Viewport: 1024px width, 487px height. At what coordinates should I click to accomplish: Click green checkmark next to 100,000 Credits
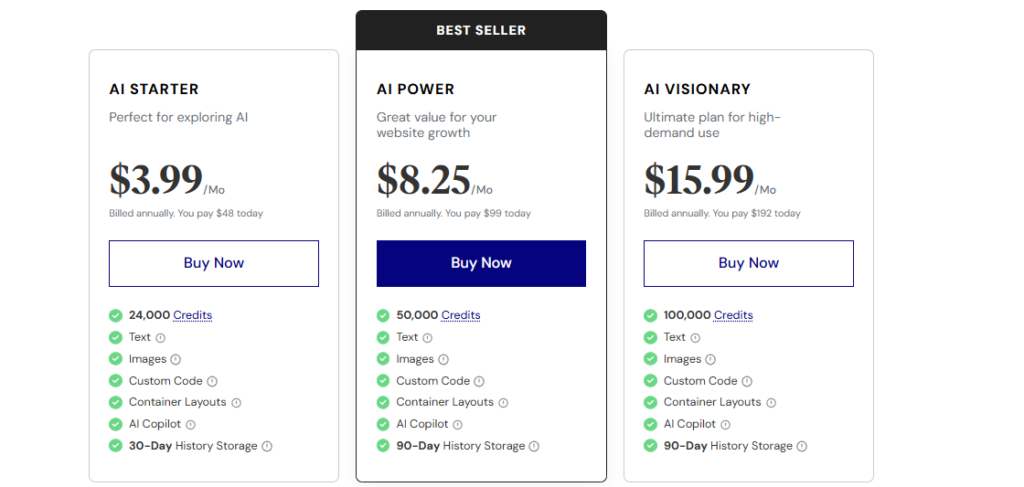pyautogui.click(x=650, y=315)
